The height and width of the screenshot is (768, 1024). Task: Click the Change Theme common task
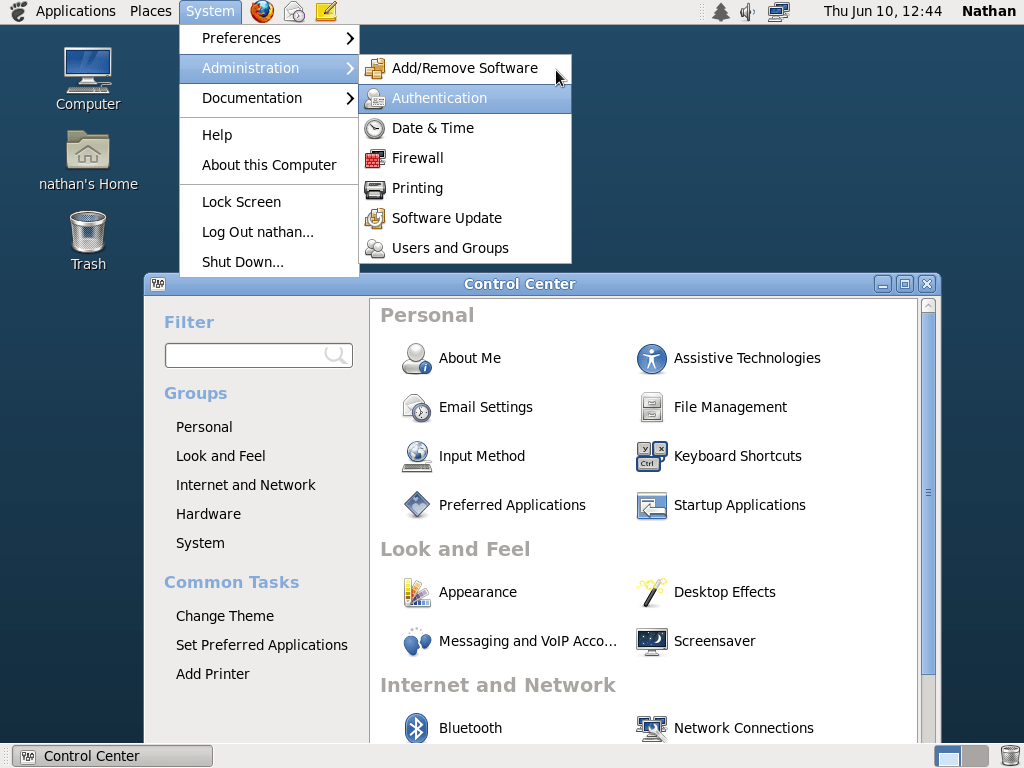coord(225,615)
